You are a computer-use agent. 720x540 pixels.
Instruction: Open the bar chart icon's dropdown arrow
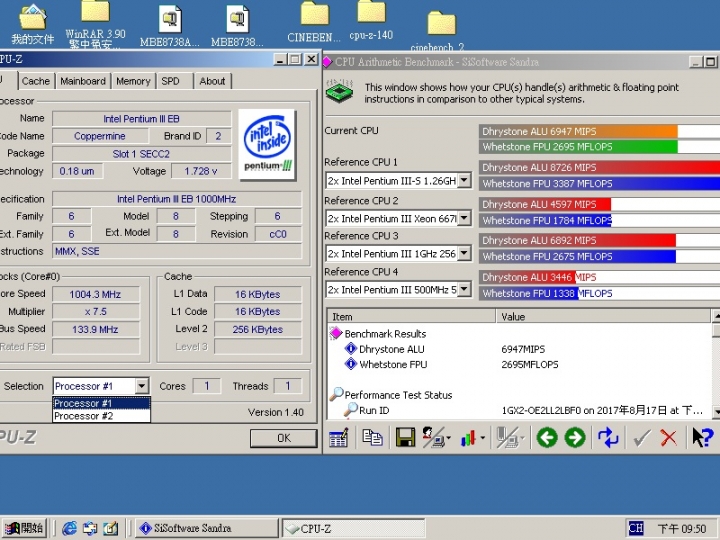(x=482, y=438)
